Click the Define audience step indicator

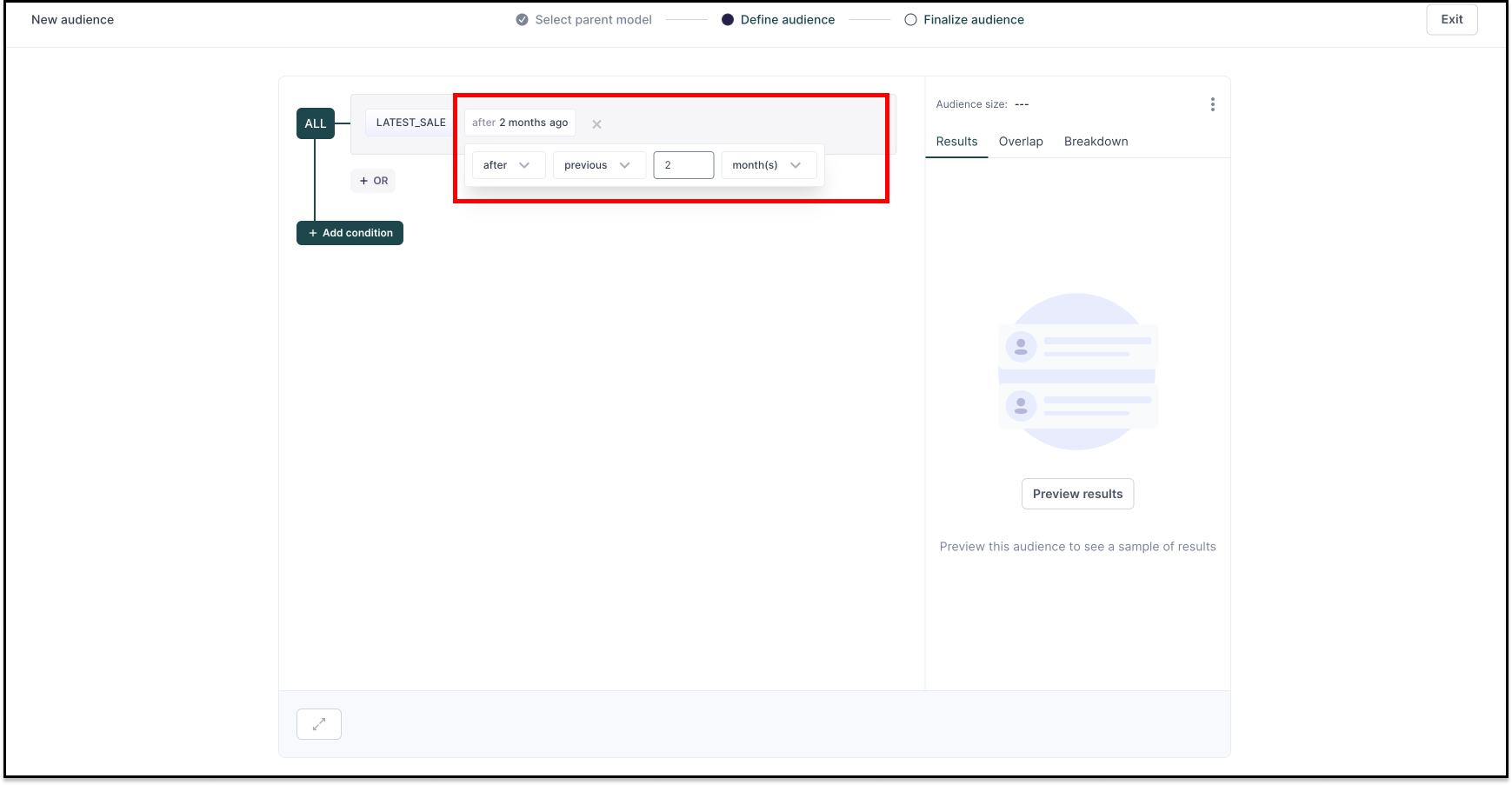click(728, 20)
